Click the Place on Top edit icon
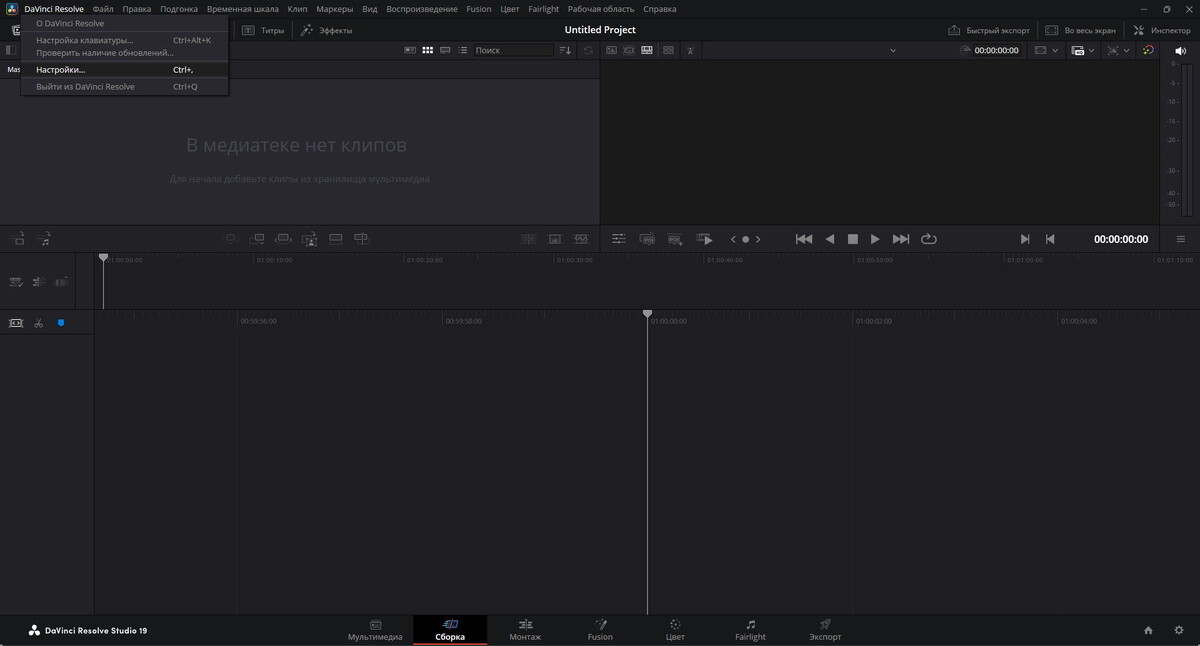Image resolution: width=1200 pixels, height=646 pixels. tap(336, 239)
